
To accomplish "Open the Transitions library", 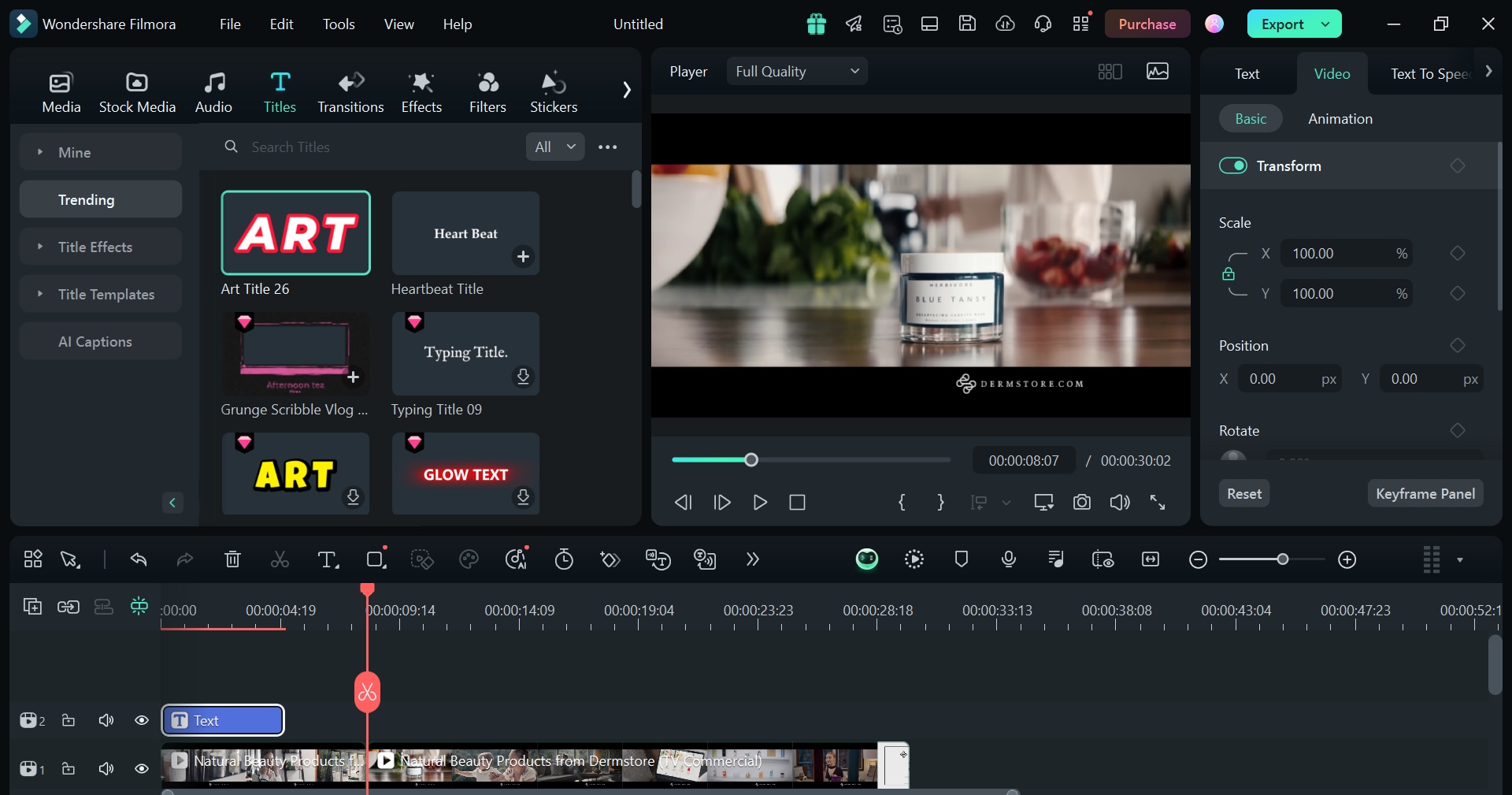I will coord(350,92).
